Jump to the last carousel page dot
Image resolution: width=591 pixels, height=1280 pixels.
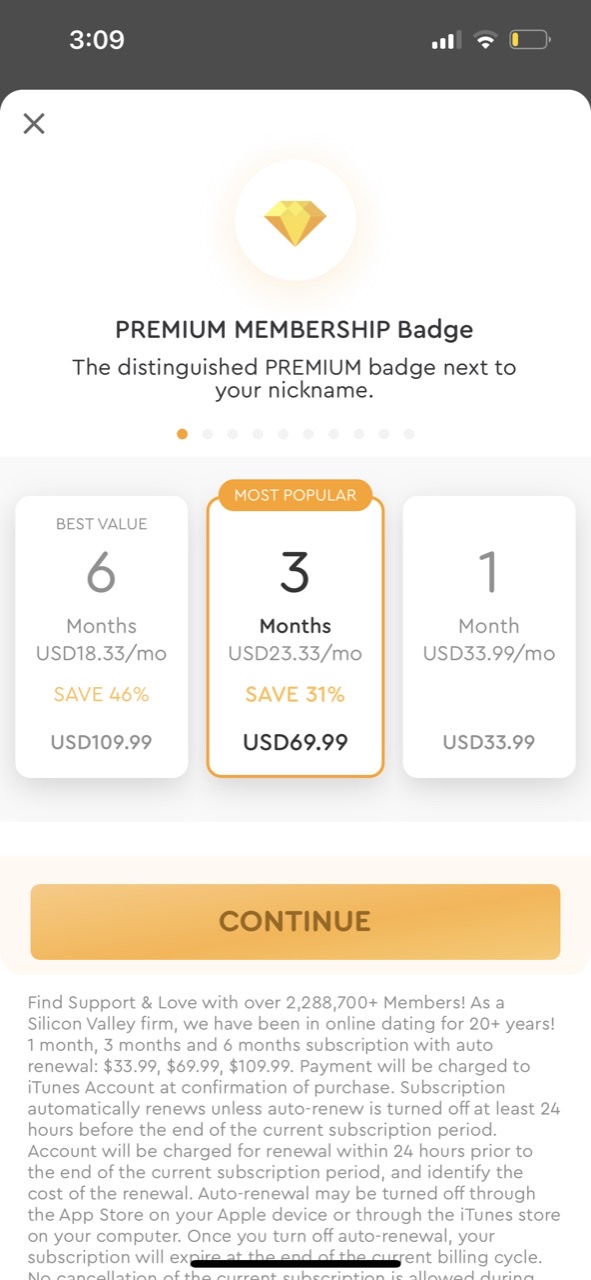(x=409, y=434)
